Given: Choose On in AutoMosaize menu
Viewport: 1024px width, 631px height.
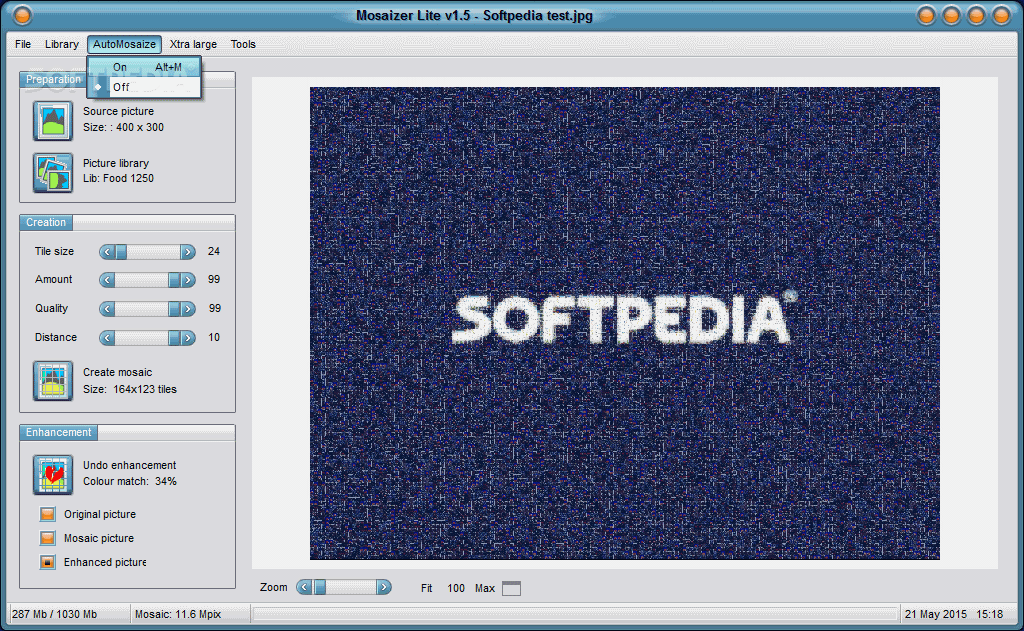Looking at the screenshot, I should coord(144,67).
